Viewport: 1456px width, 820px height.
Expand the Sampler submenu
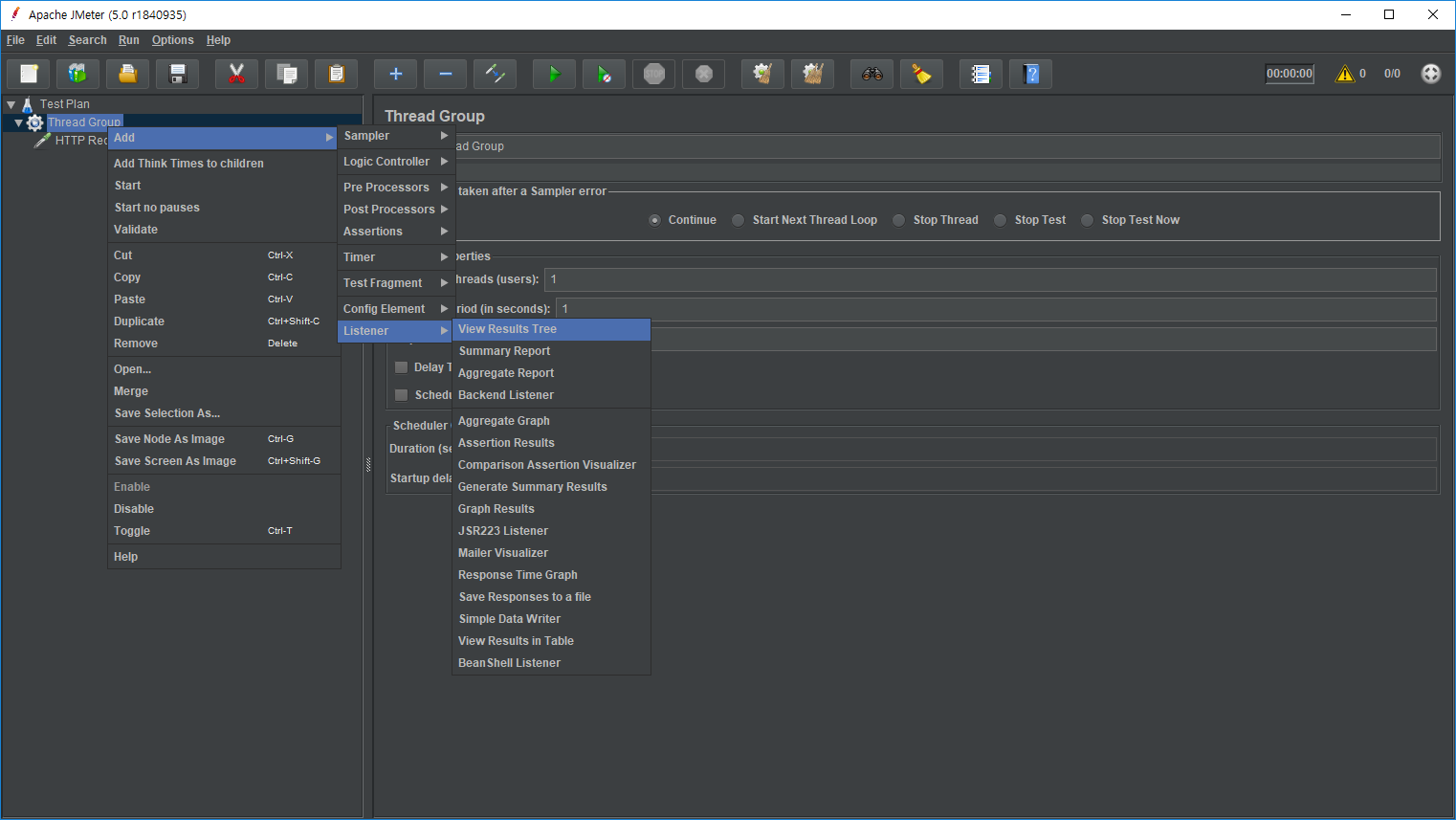coord(396,136)
